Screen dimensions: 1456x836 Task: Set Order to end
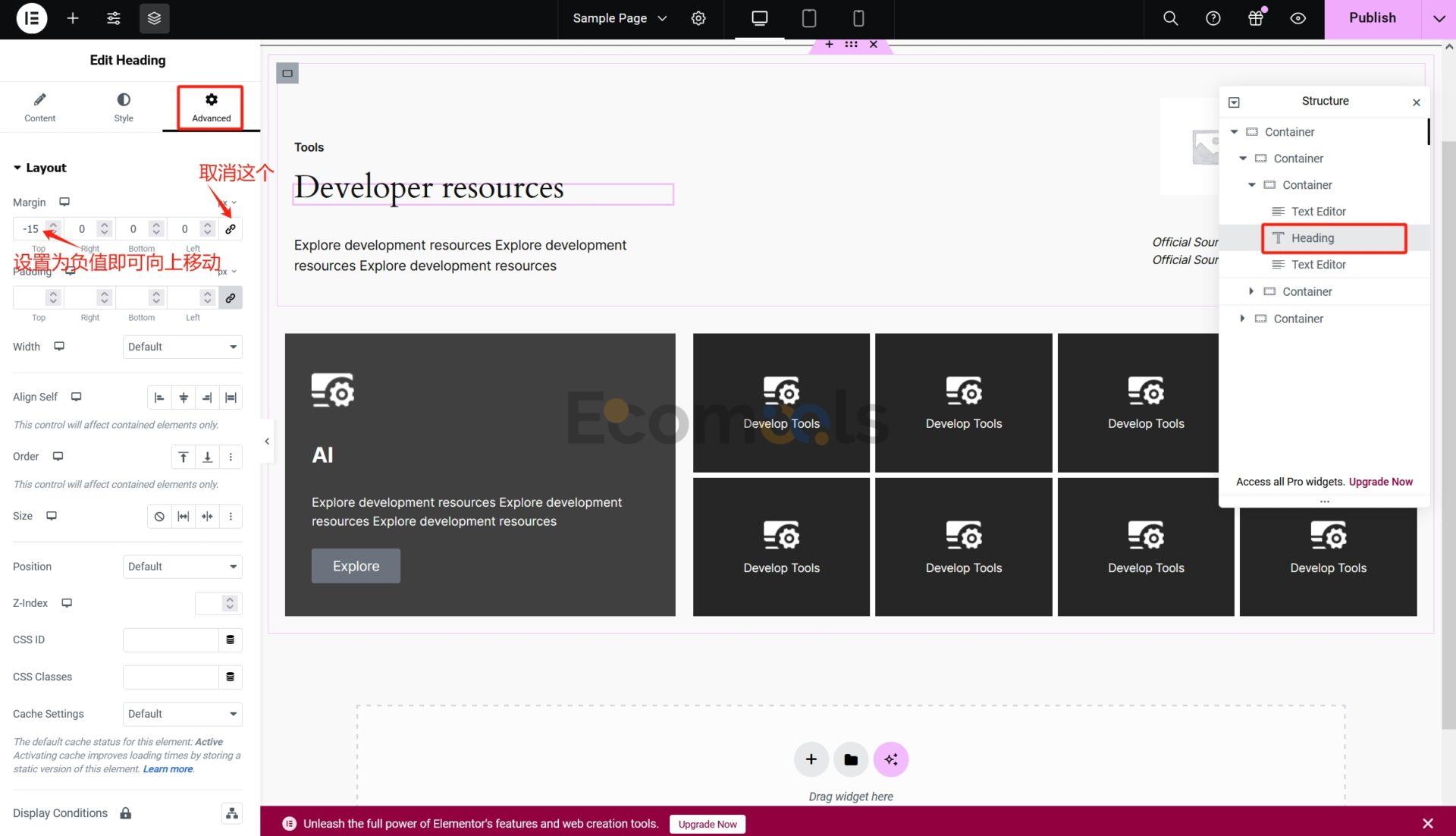click(x=207, y=457)
